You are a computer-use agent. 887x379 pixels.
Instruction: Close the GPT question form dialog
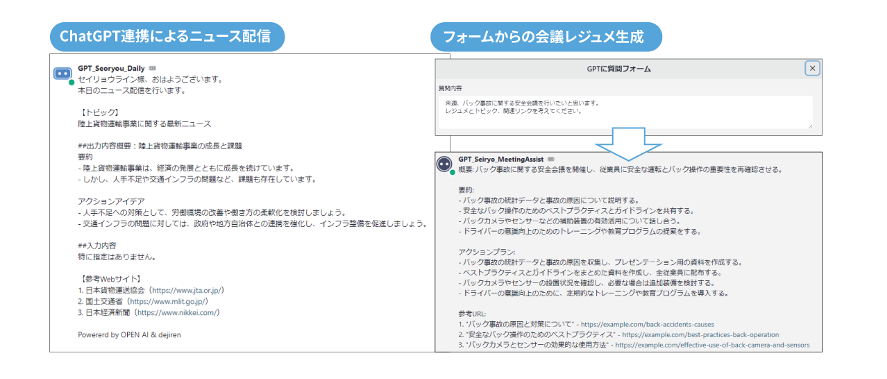[x=812, y=68]
